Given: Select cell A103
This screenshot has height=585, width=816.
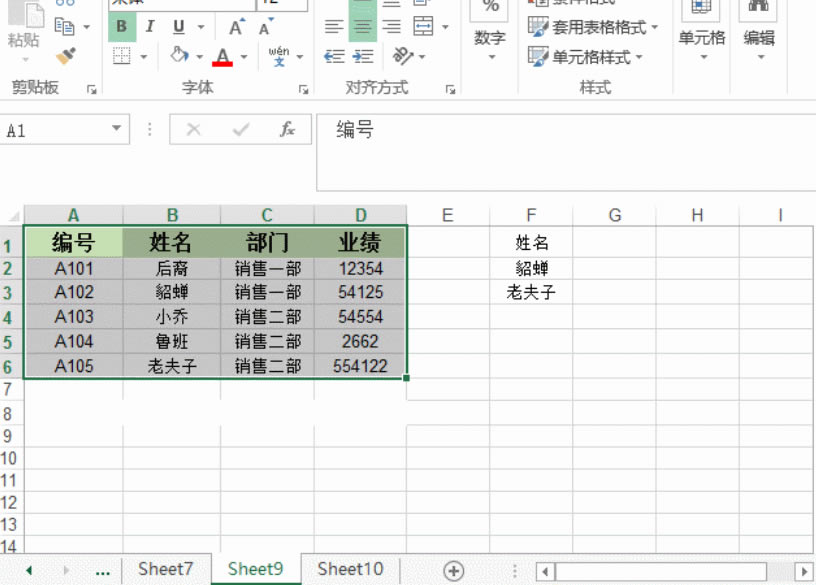Looking at the screenshot, I should pyautogui.click(x=73, y=316).
